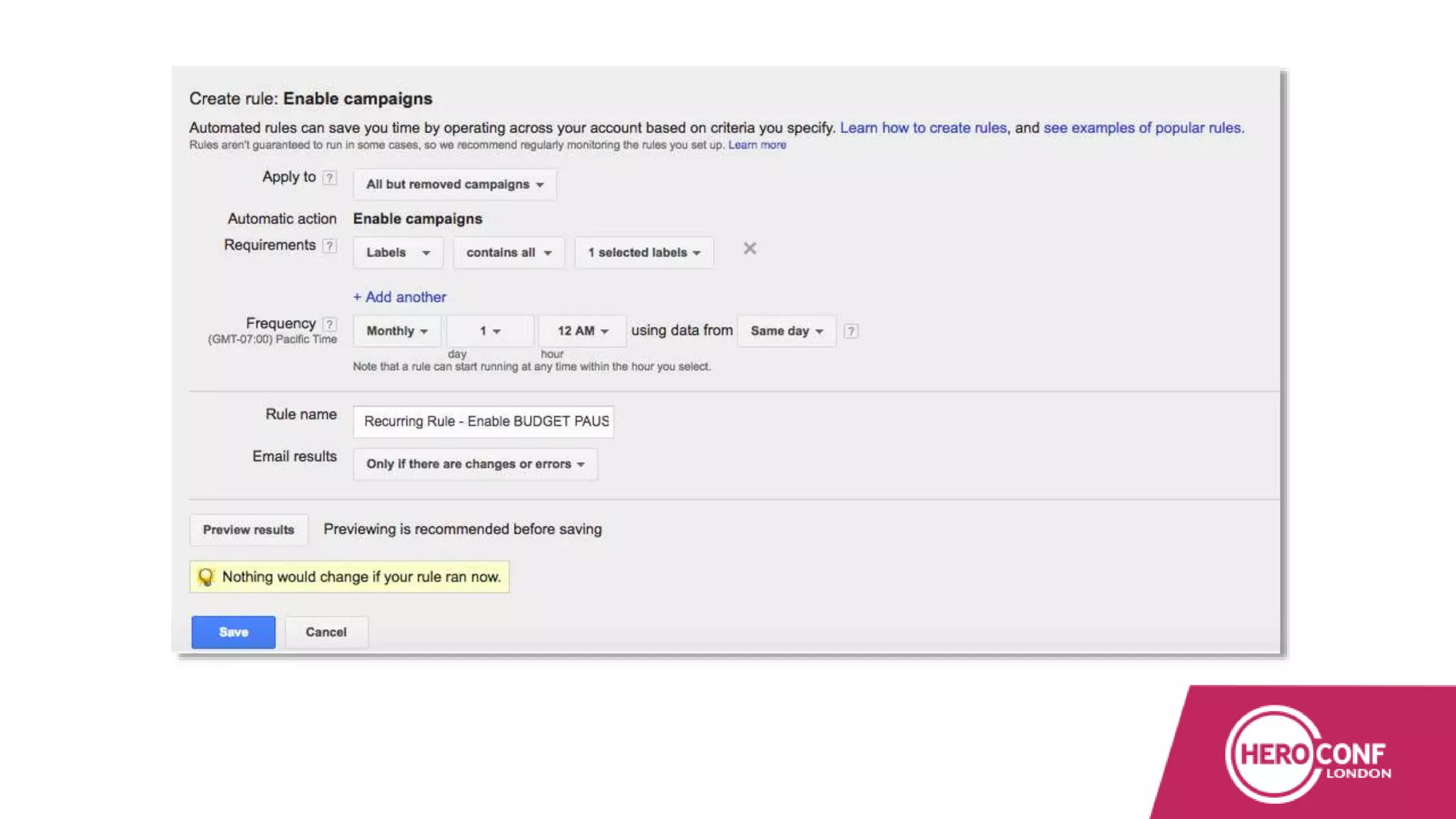Click Add another requirement link
Image resolution: width=1456 pixels, height=819 pixels.
pyautogui.click(x=400, y=297)
